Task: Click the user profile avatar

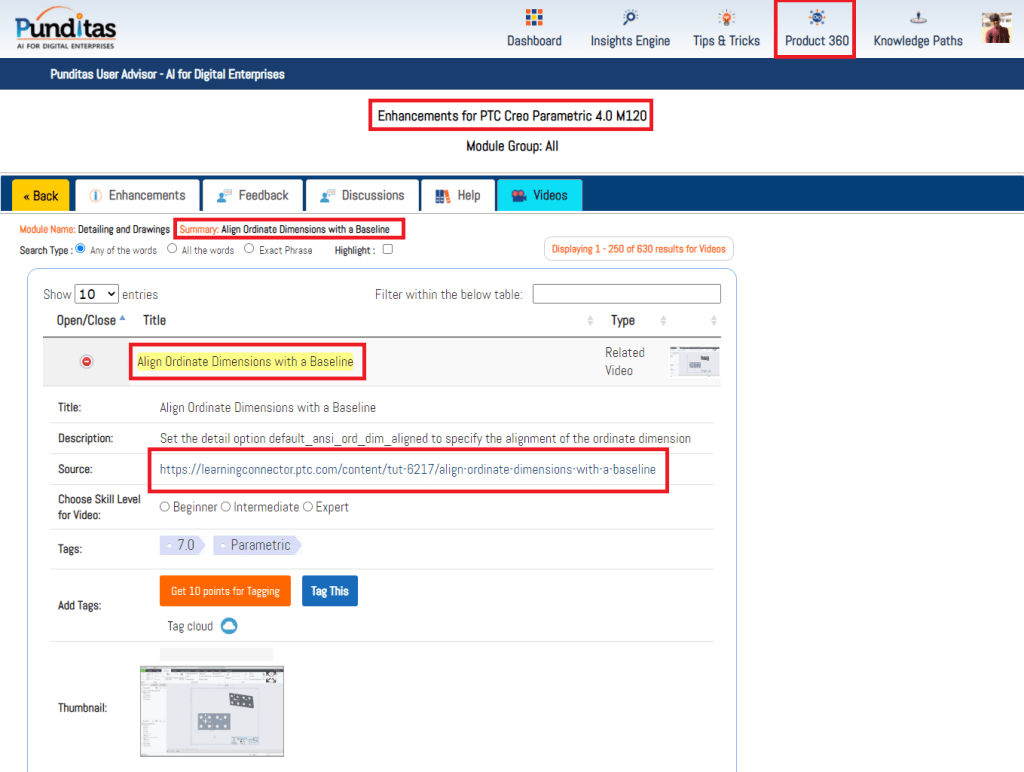Action: pos(996,28)
